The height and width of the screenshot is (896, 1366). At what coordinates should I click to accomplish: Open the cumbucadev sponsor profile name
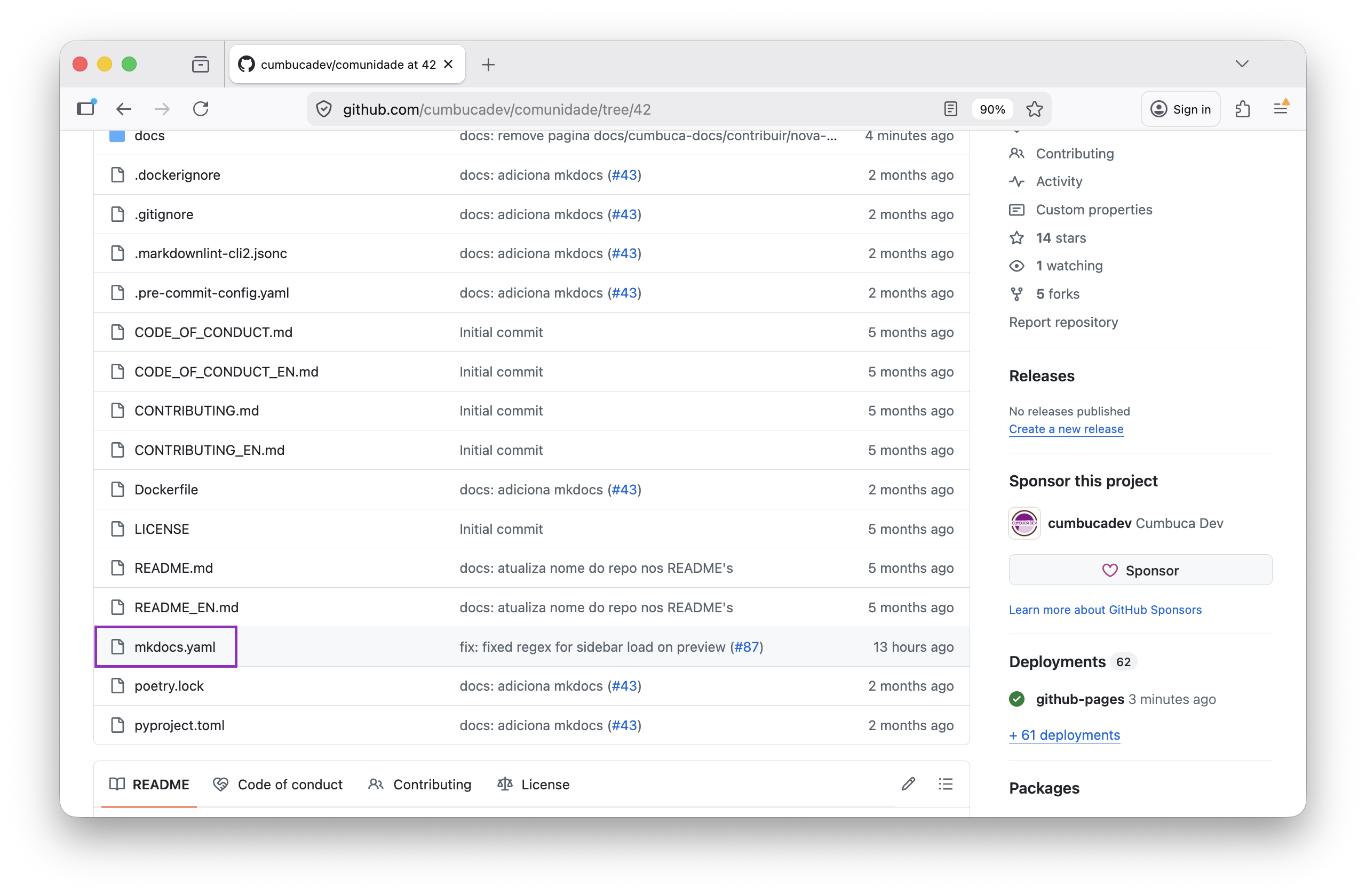(1090, 524)
